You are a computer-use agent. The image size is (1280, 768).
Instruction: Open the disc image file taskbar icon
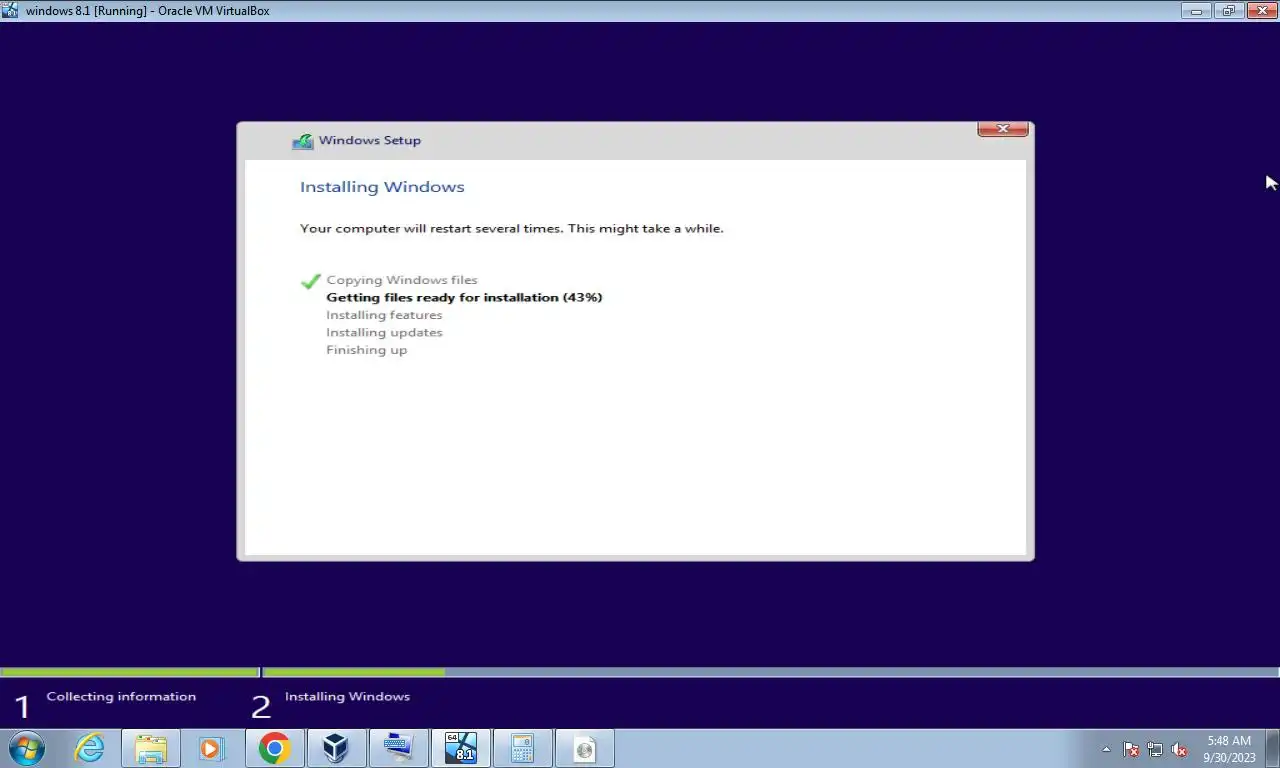584,748
